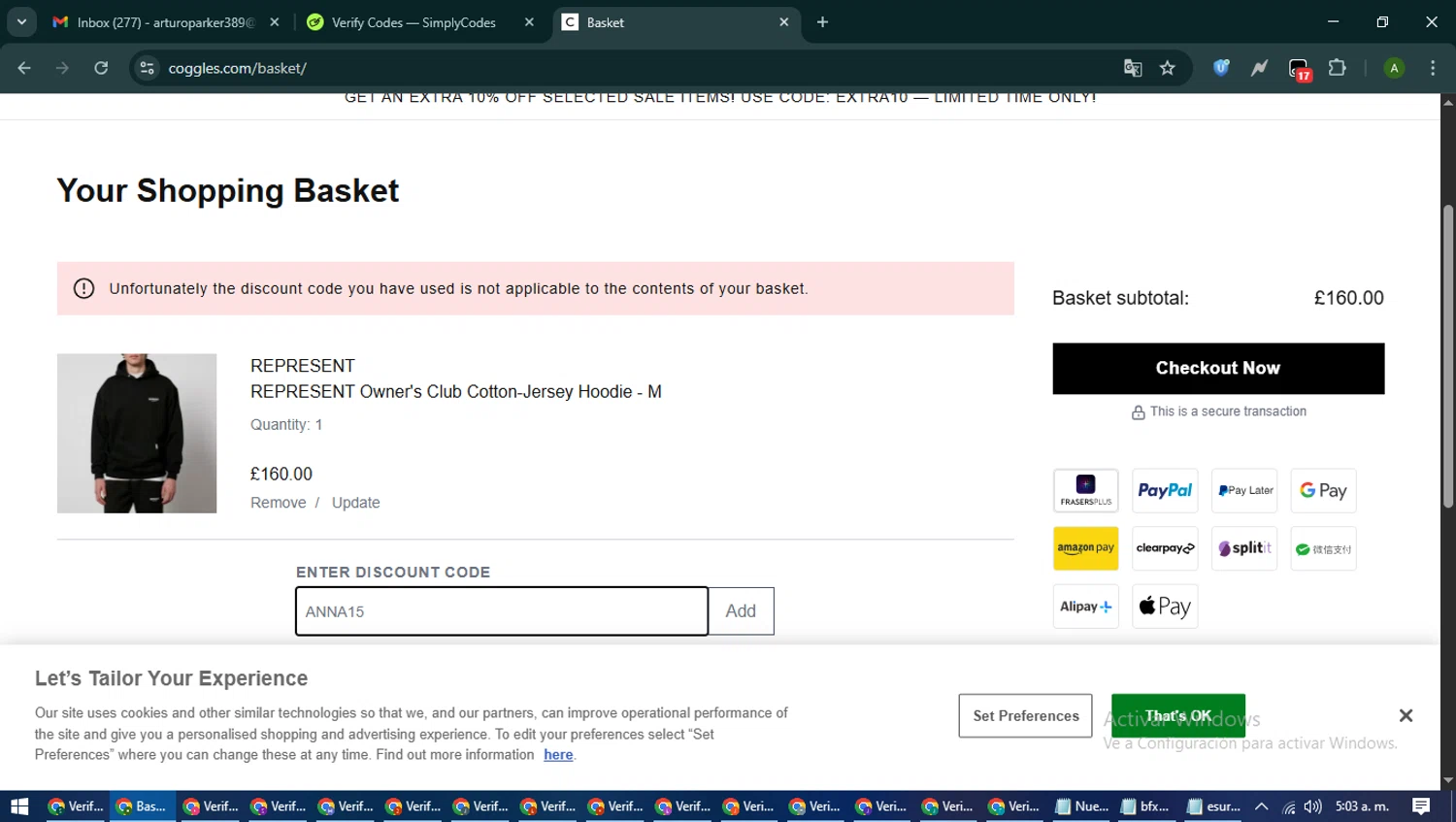The width and height of the screenshot is (1456, 822).
Task: Accept cookies with That's OK button
Action: (x=1178, y=715)
